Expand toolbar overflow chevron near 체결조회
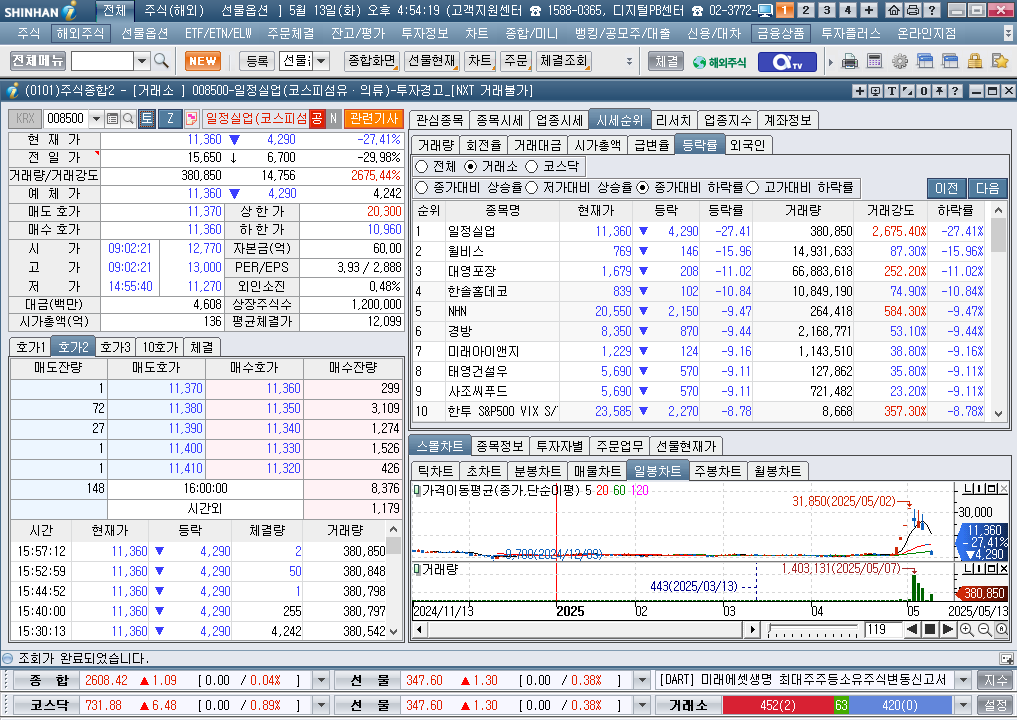Viewport: 1017px width, 720px height. (629, 62)
